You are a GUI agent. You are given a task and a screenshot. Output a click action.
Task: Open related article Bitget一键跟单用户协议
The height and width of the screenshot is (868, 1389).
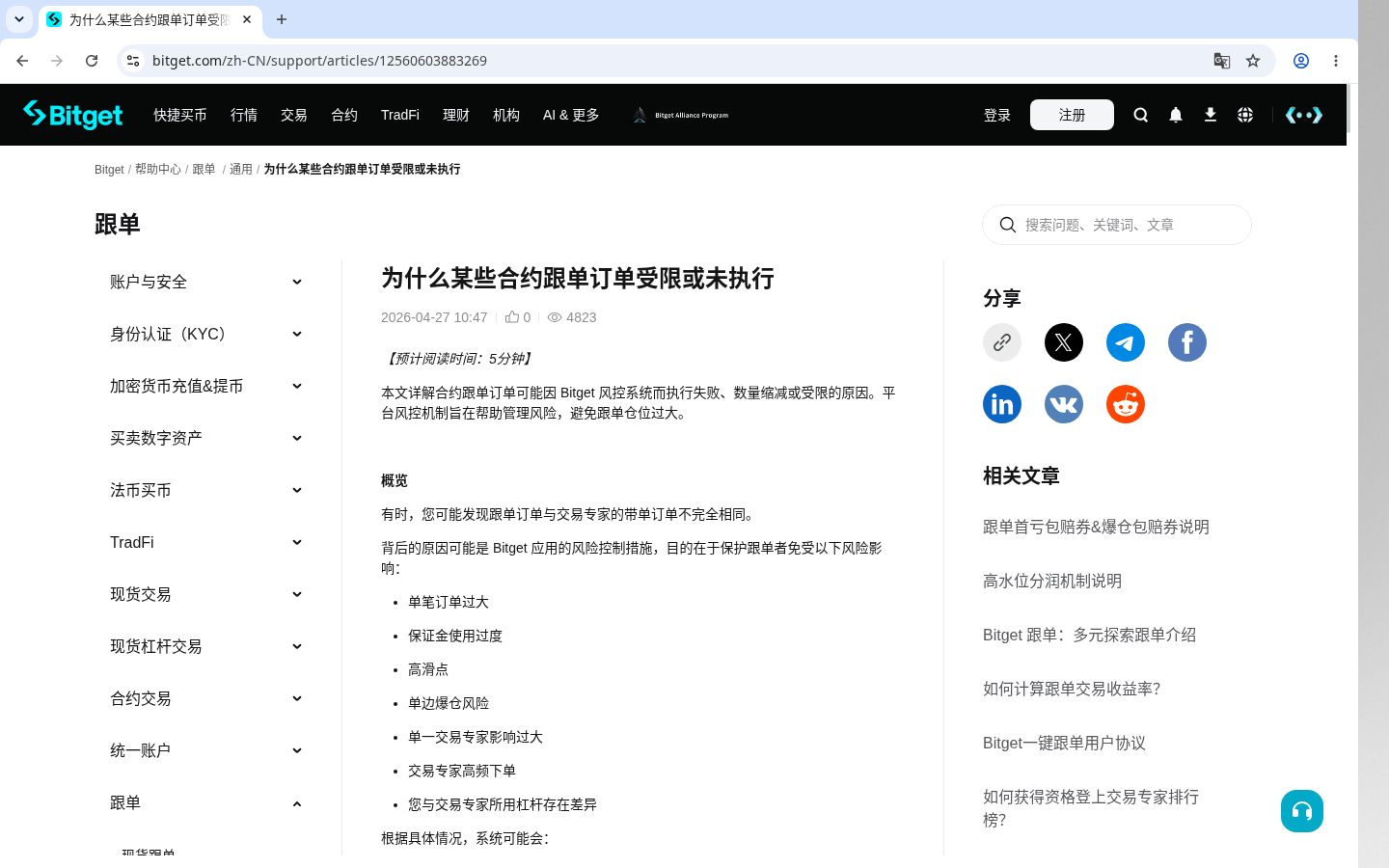1064,743
